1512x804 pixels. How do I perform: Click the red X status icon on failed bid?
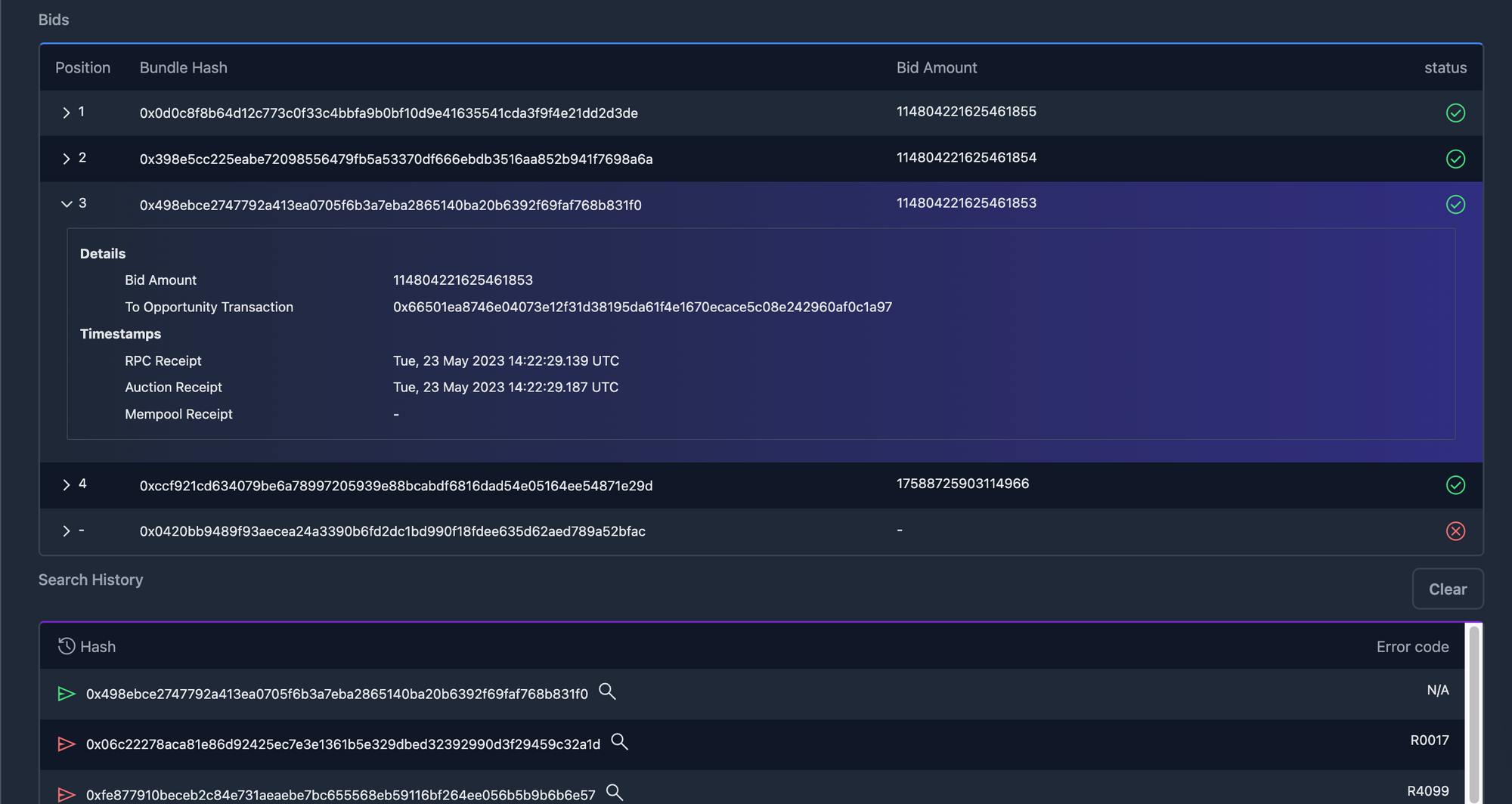[x=1455, y=531]
